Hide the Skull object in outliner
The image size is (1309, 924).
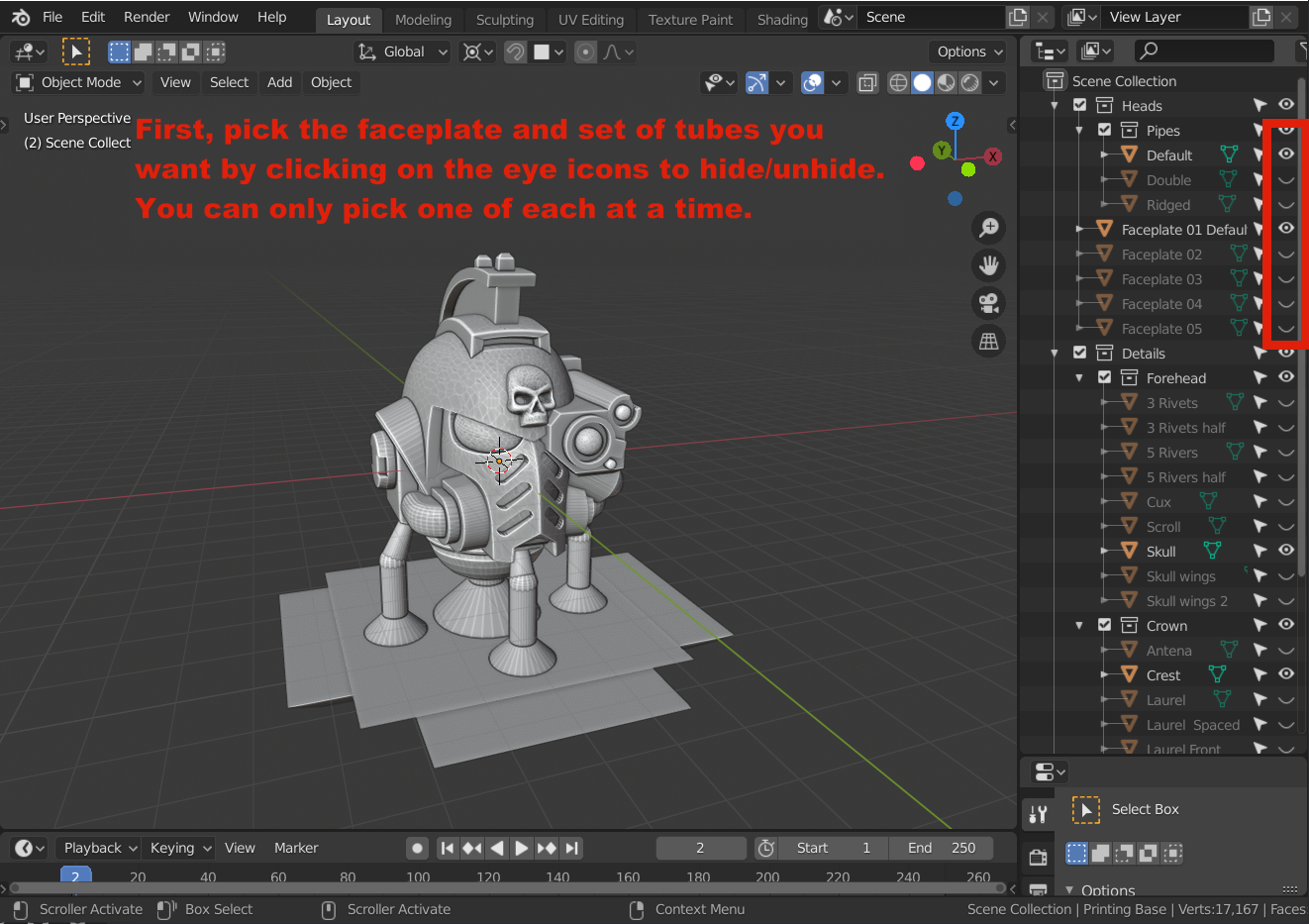point(1286,551)
